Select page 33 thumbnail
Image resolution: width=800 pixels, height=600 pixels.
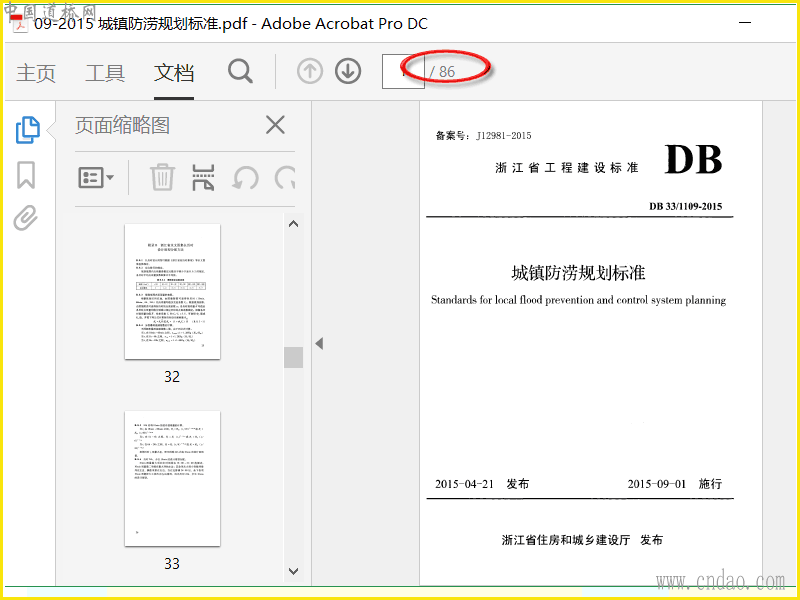[172, 479]
